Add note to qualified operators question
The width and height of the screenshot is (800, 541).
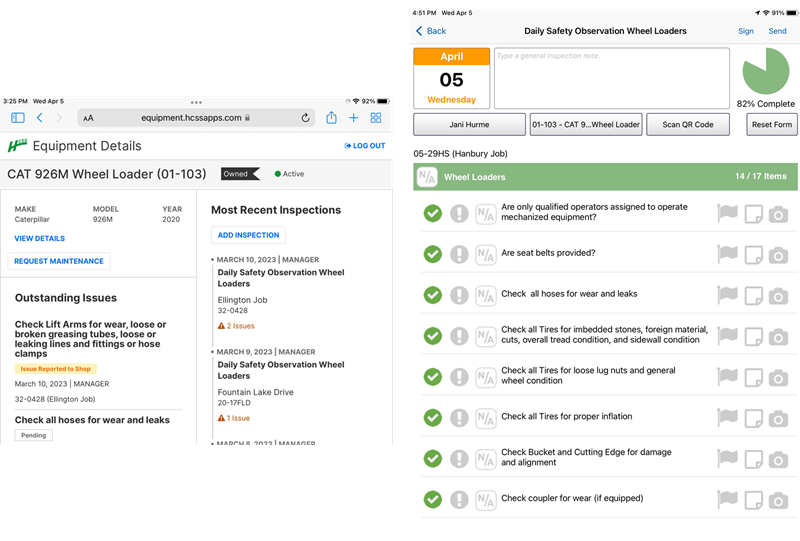(x=754, y=214)
